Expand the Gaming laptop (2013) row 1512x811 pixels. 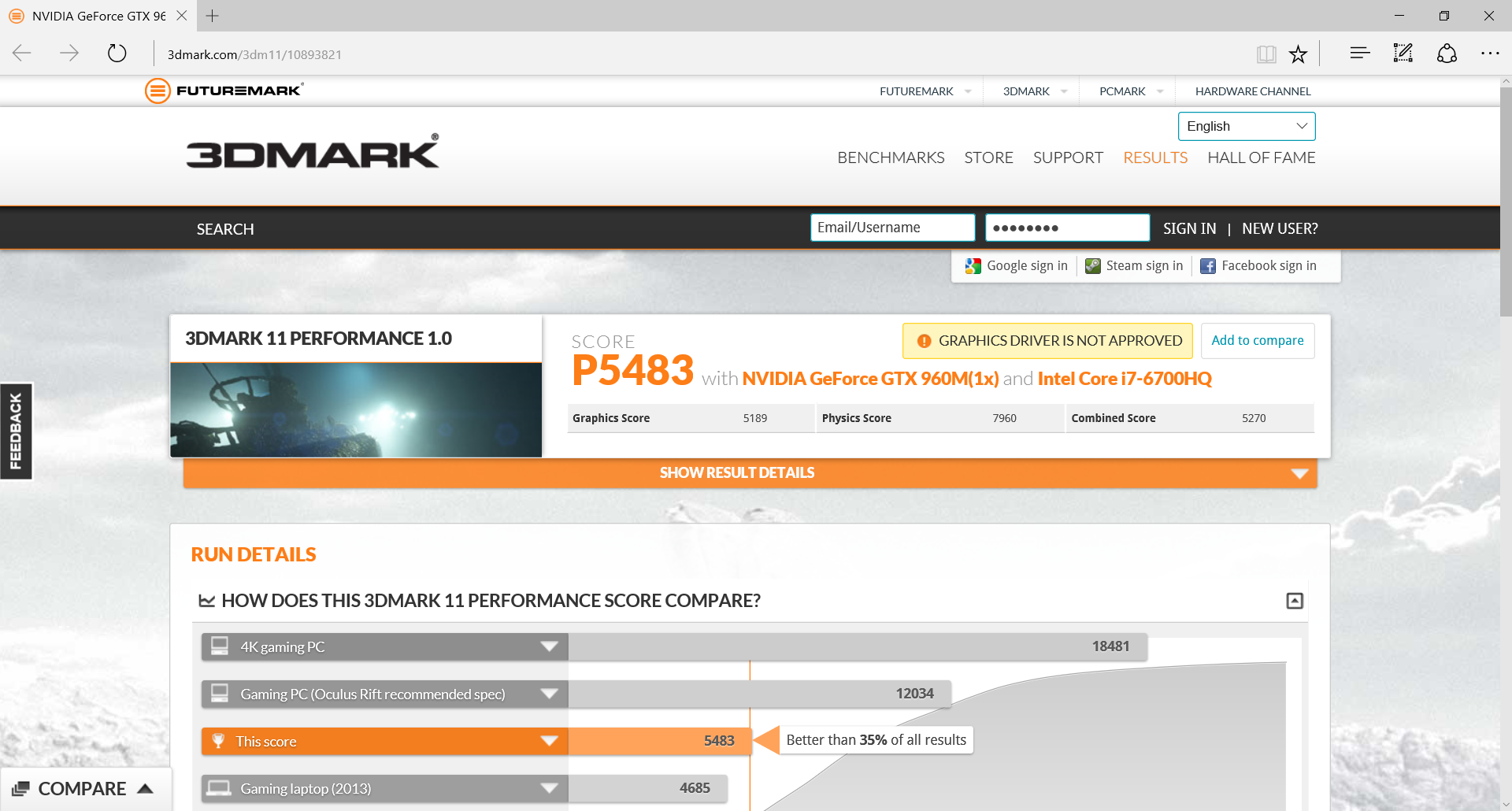(x=549, y=788)
